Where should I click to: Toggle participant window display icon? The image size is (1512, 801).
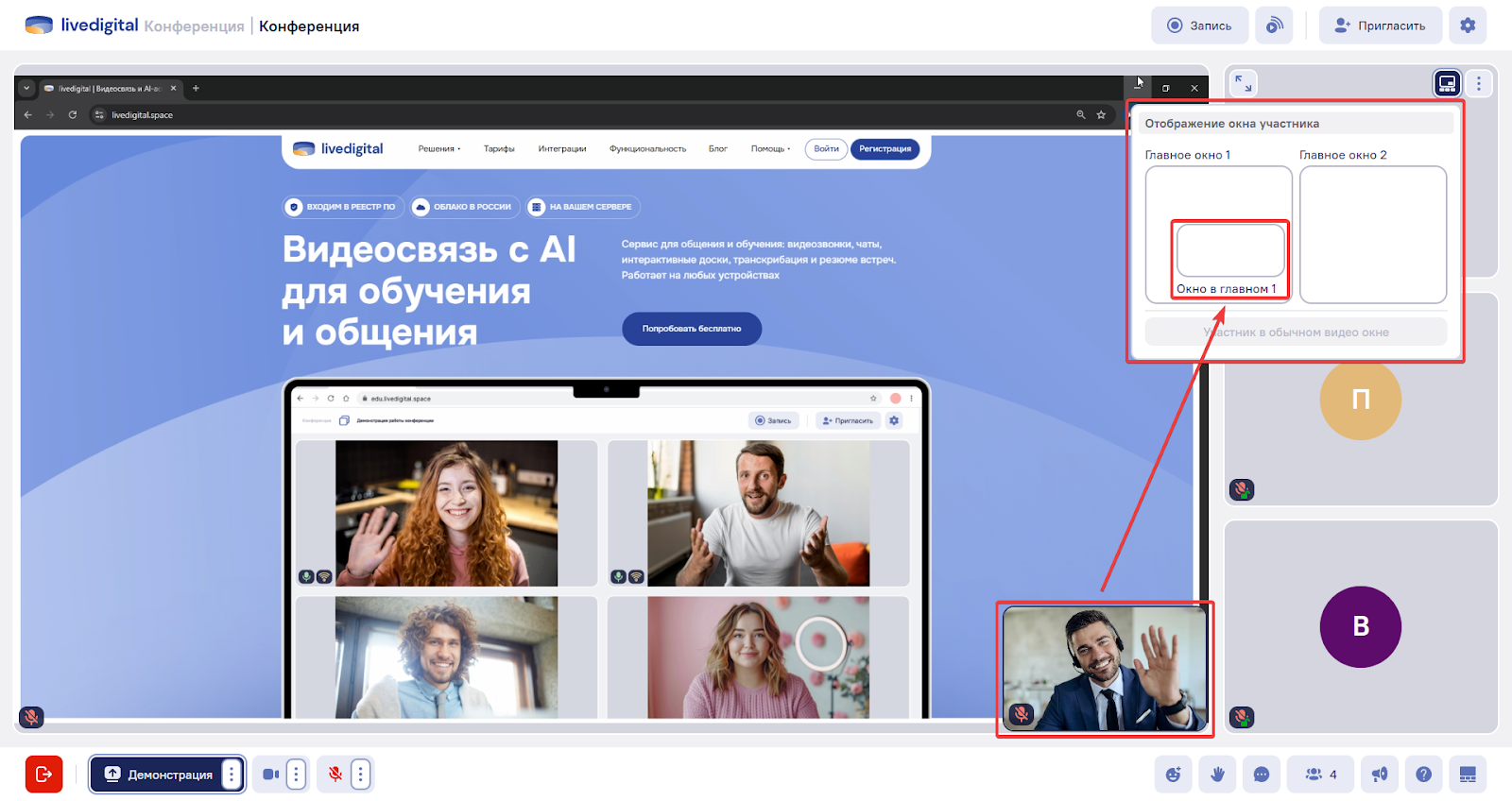pyautogui.click(x=1447, y=83)
